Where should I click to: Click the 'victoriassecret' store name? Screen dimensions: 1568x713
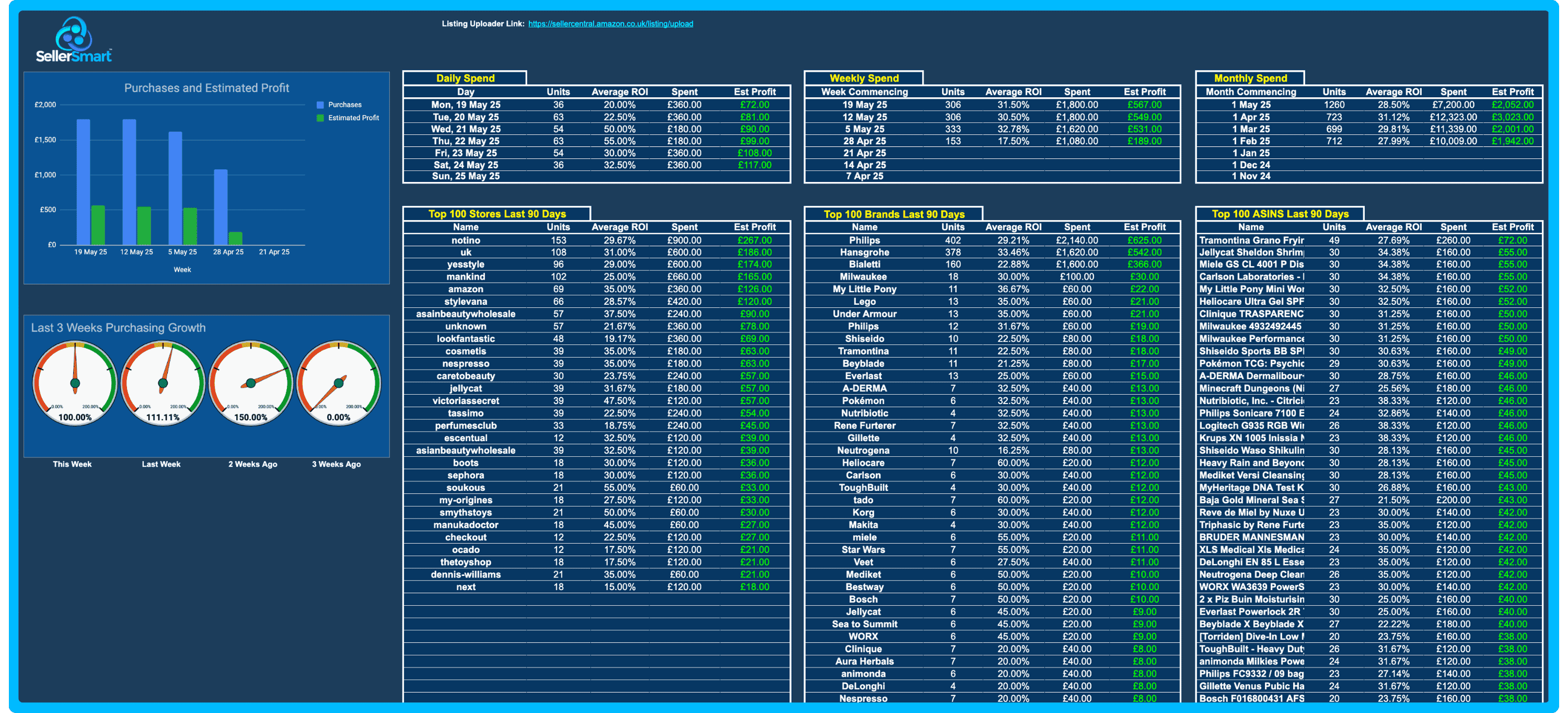(466, 400)
